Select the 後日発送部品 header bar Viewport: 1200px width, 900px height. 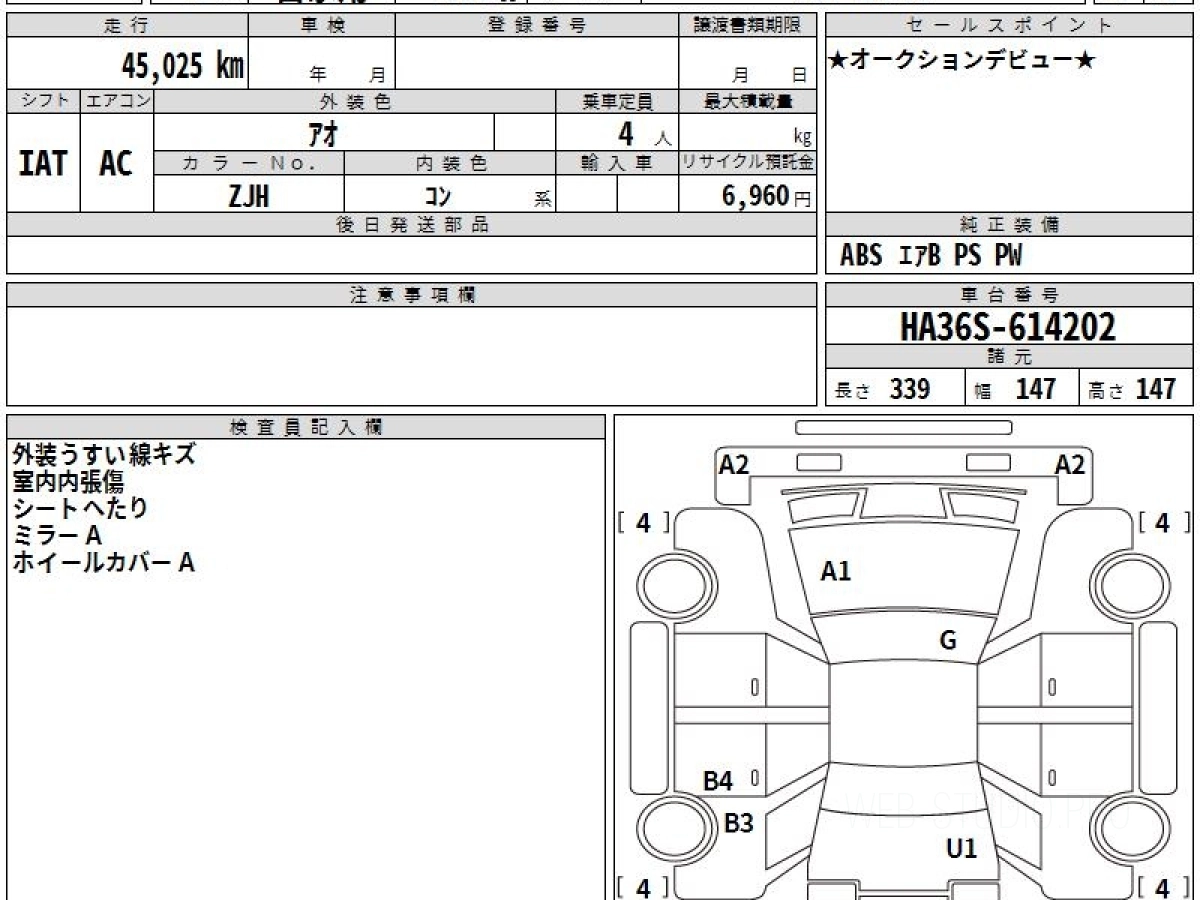pyautogui.click(x=411, y=225)
